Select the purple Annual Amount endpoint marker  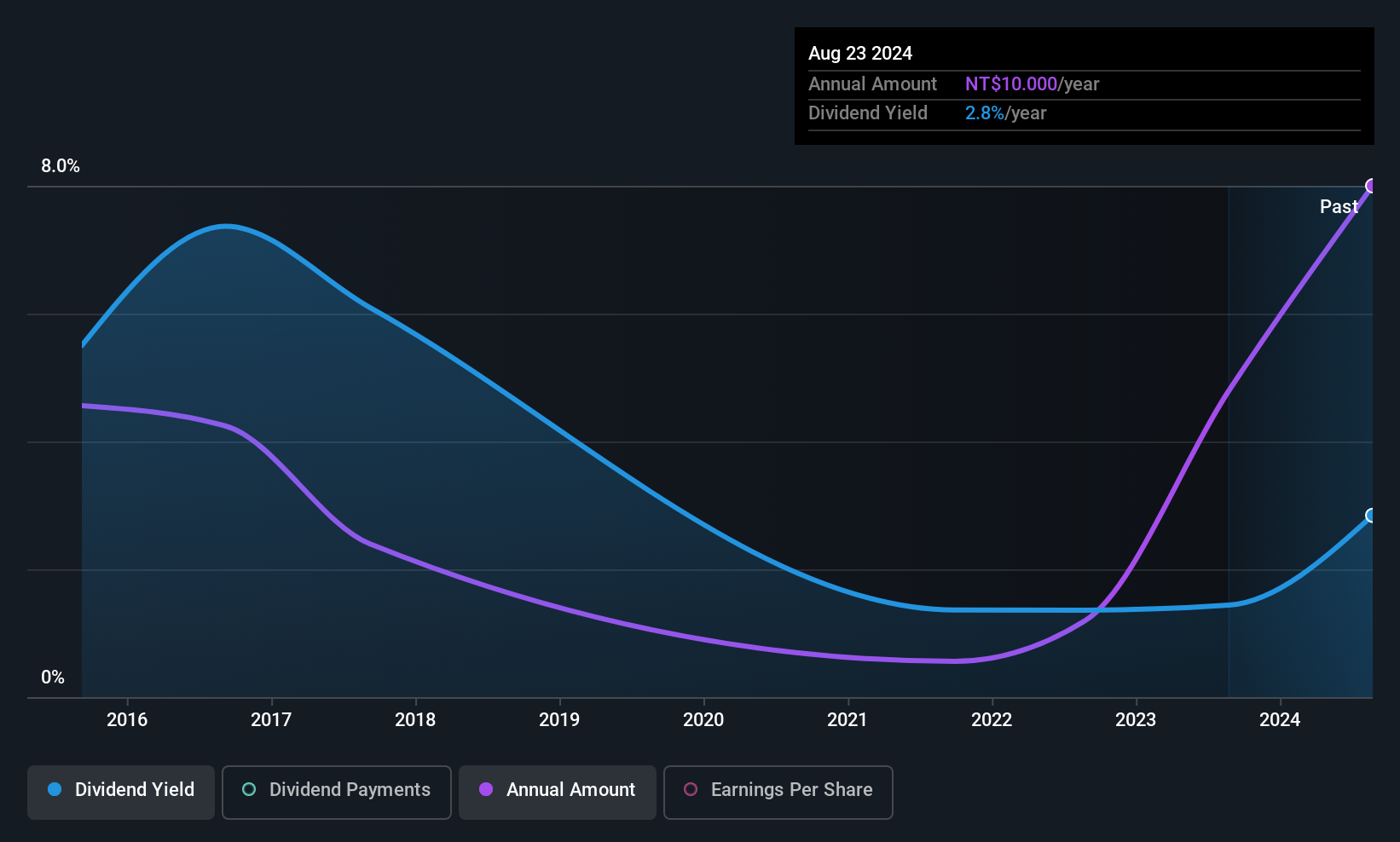point(1372,186)
